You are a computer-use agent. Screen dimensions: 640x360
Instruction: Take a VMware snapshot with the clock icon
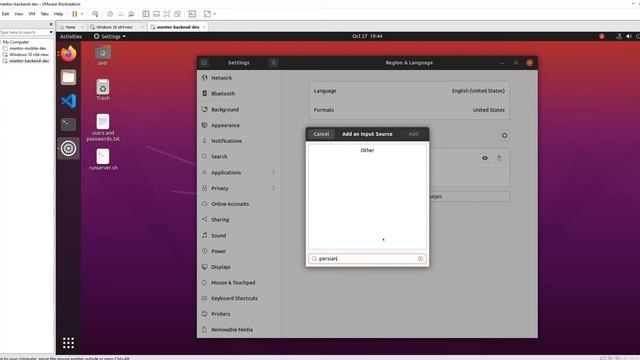[x=110, y=14]
